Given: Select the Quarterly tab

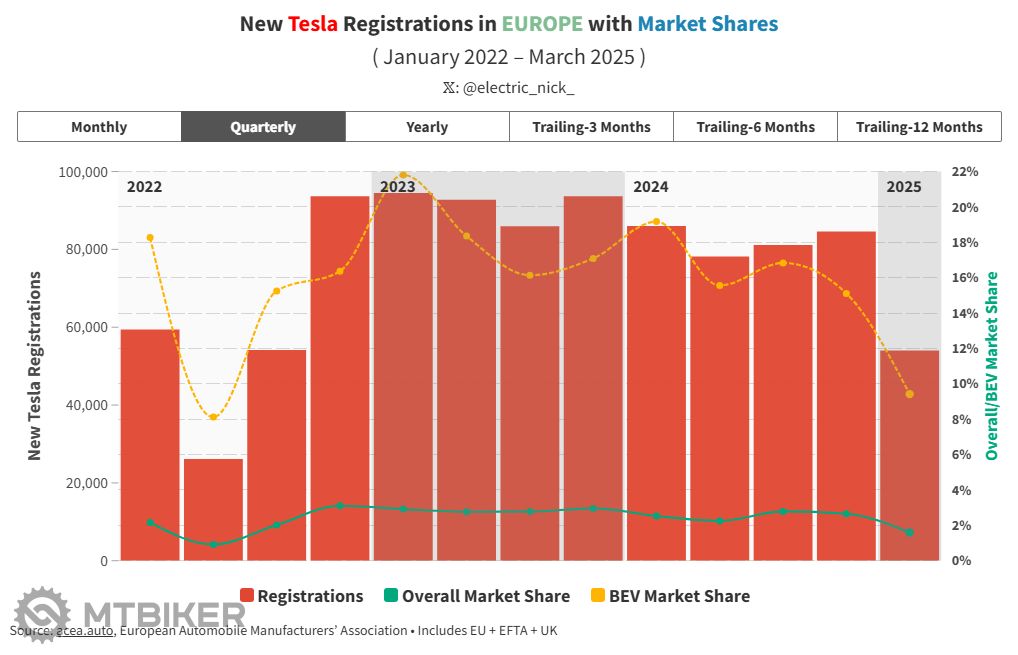Looking at the screenshot, I should [x=263, y=127].
